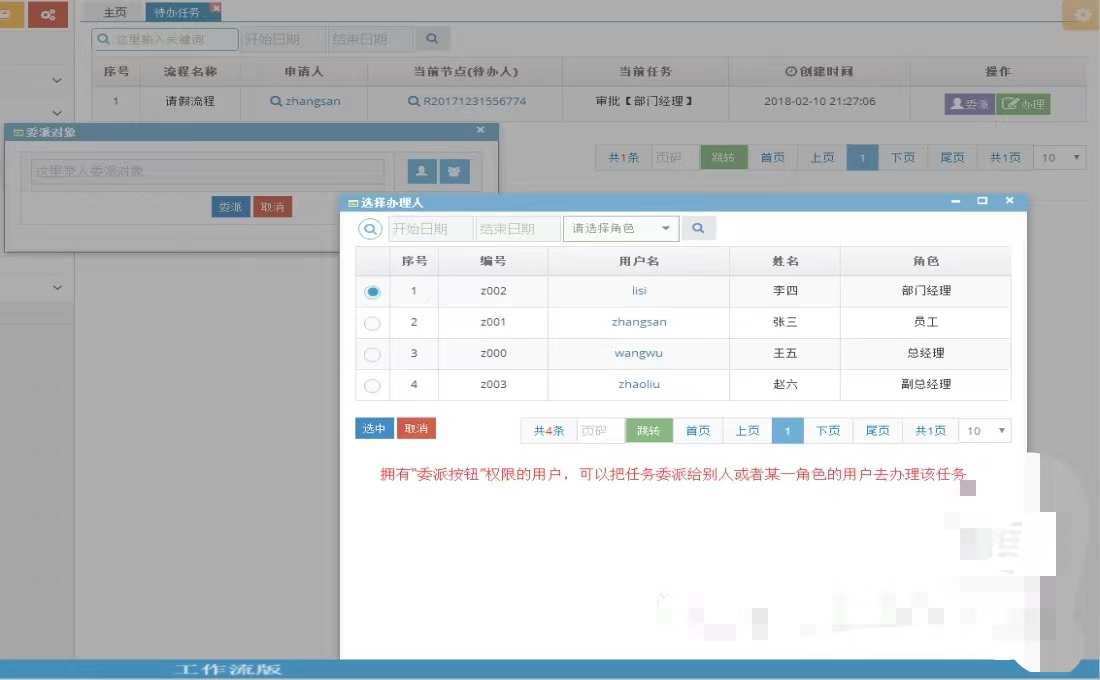Click the 李四 name cell

[785, 291]
